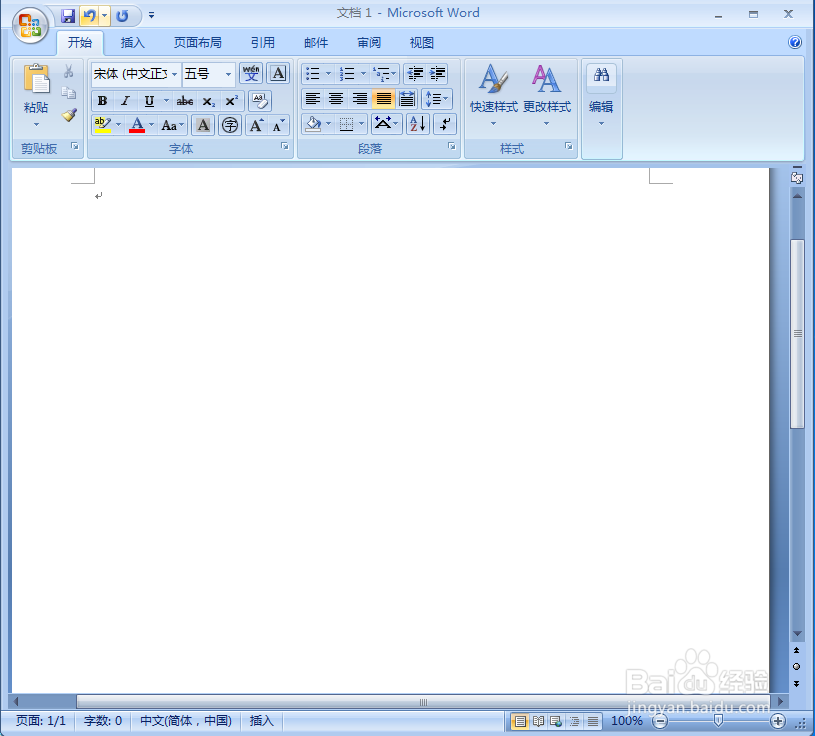Open the font dialog launcher
Screen dimensions: 815x736
tap(285, 147)
